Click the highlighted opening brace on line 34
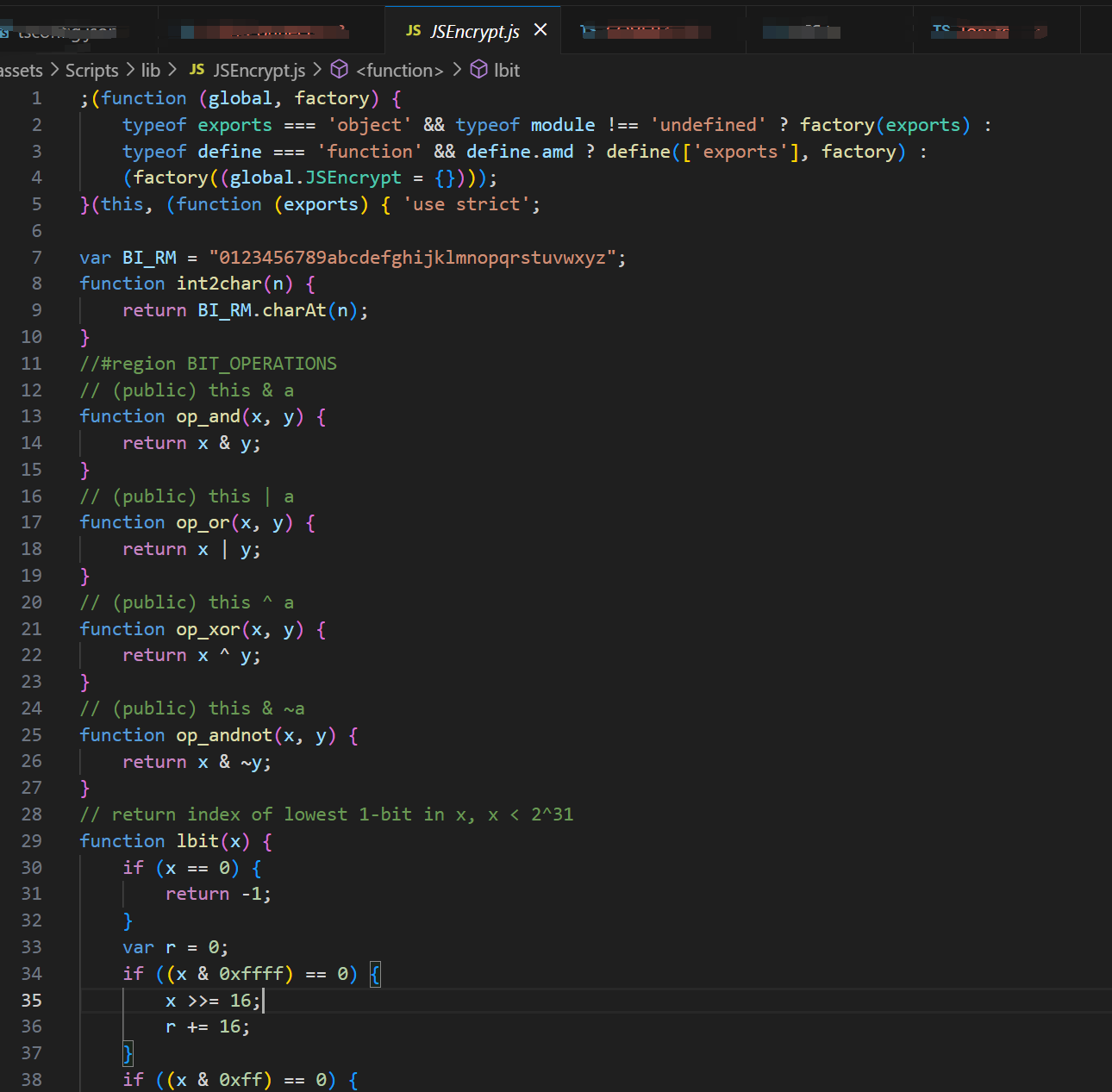Viewport: 1112px width, 1092px height. (375, 974)
